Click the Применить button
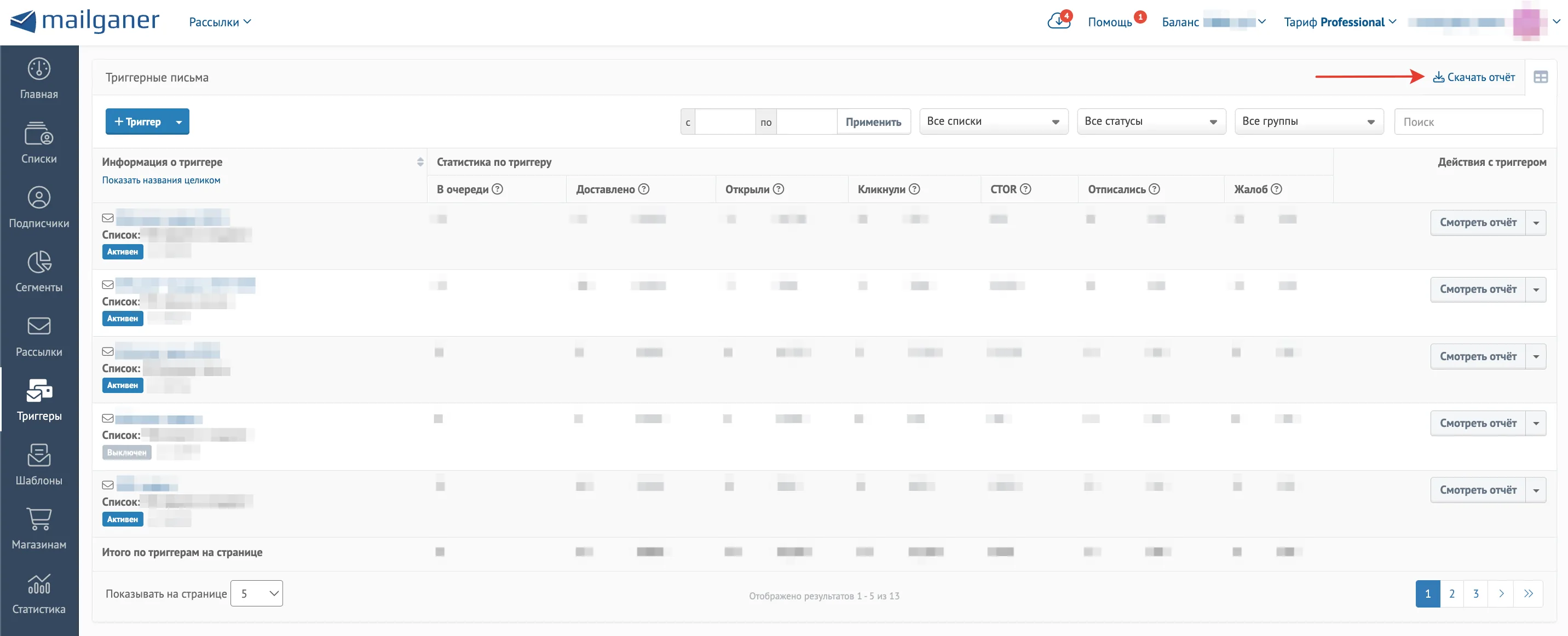Screen dimensions: 1568x636 (x=873, y=122)
